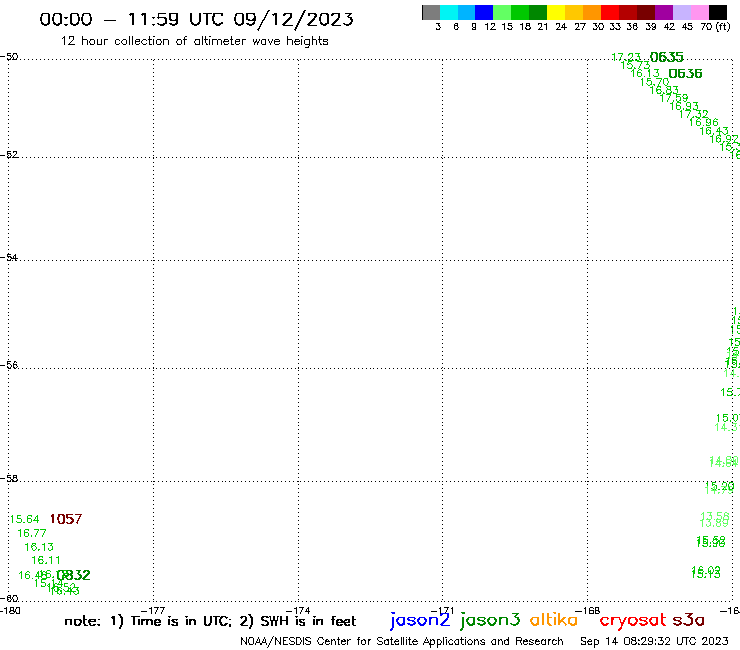Click the light green 15 ft swatch

coord(502,12)
